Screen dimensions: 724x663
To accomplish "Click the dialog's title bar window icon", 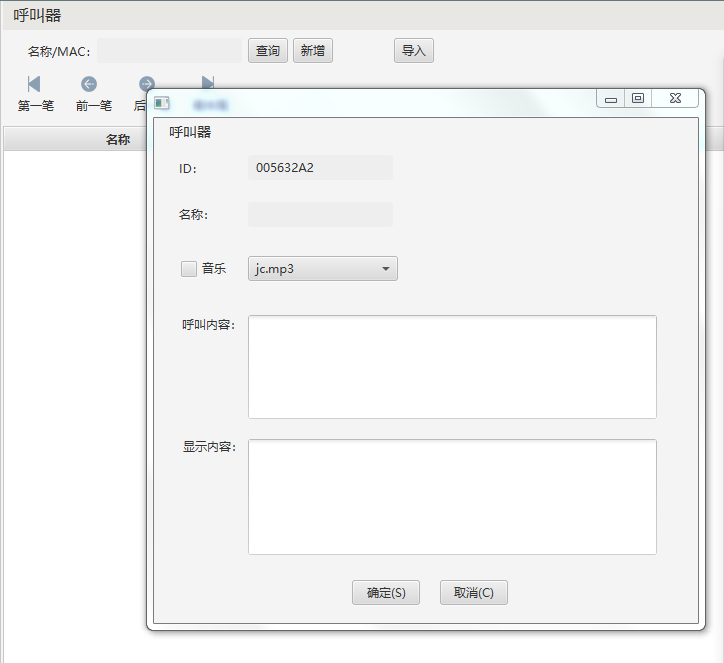I will point(162,103).
